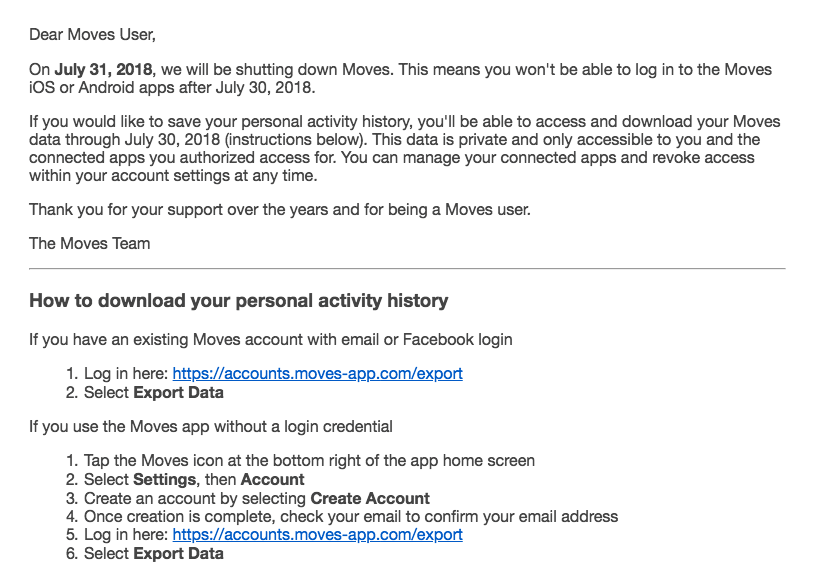
Task: Click the 'existing Moves account' paragraph
Action: click(x=270, y=339)
